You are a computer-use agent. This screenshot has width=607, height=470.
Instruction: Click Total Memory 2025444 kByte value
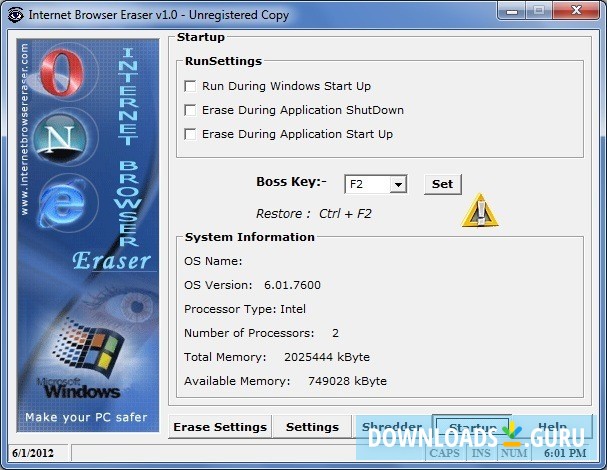tap(327, 357)
